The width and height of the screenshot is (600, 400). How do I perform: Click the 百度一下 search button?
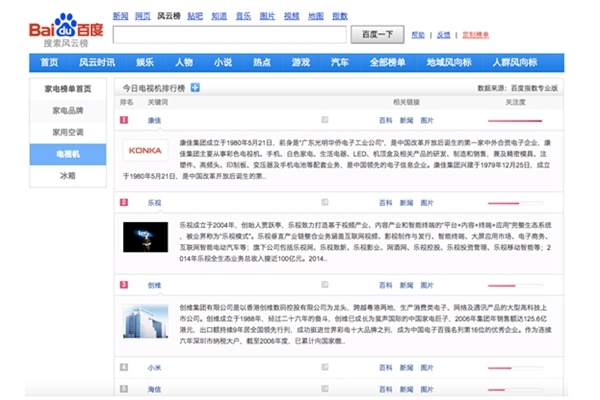coord(377,34)
